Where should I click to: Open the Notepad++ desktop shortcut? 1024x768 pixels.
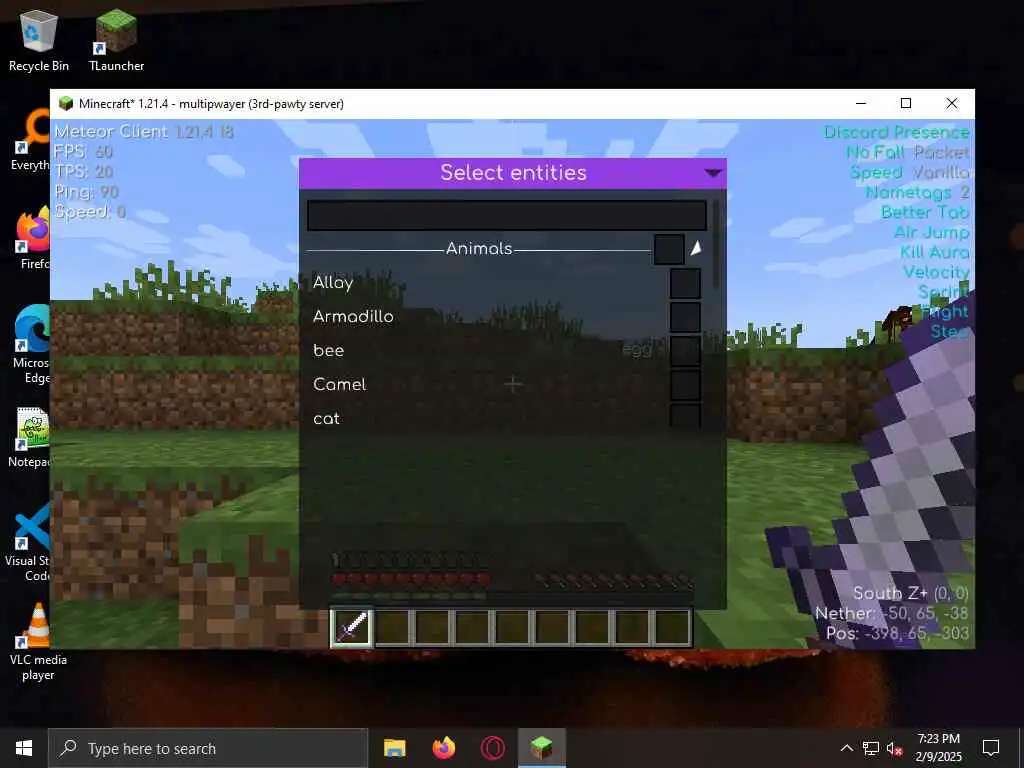[x=30, y=438]
